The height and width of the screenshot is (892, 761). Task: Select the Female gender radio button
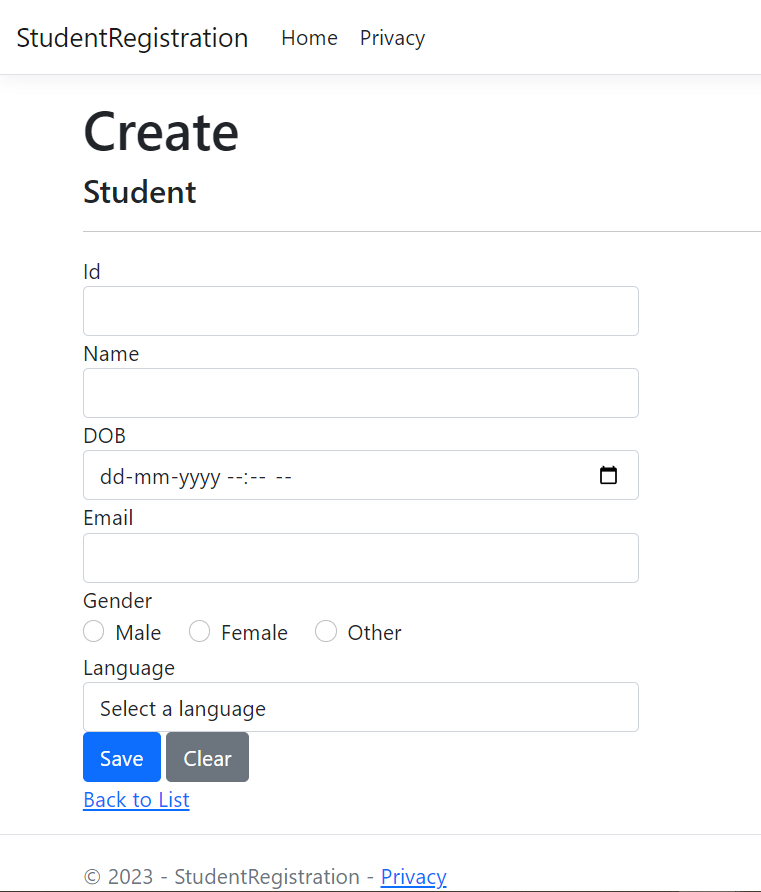pyautogui.click(x=199, y=631)
